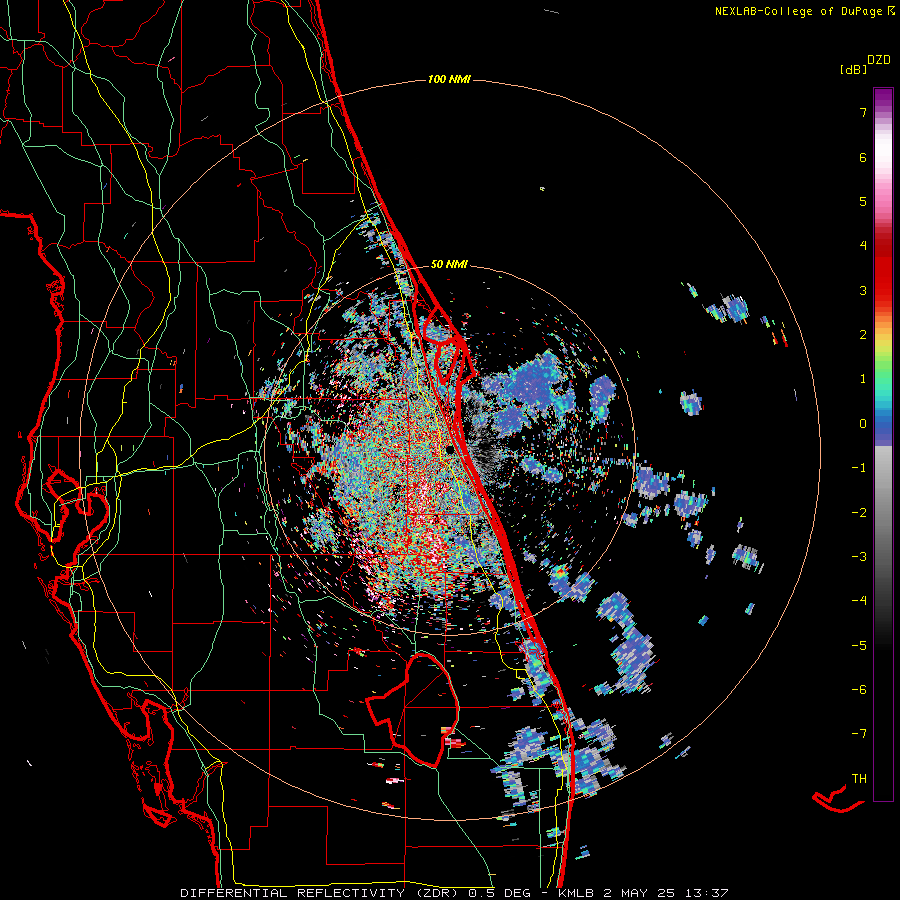Click the 5 value on the colorbar scale

coord(863,201)
